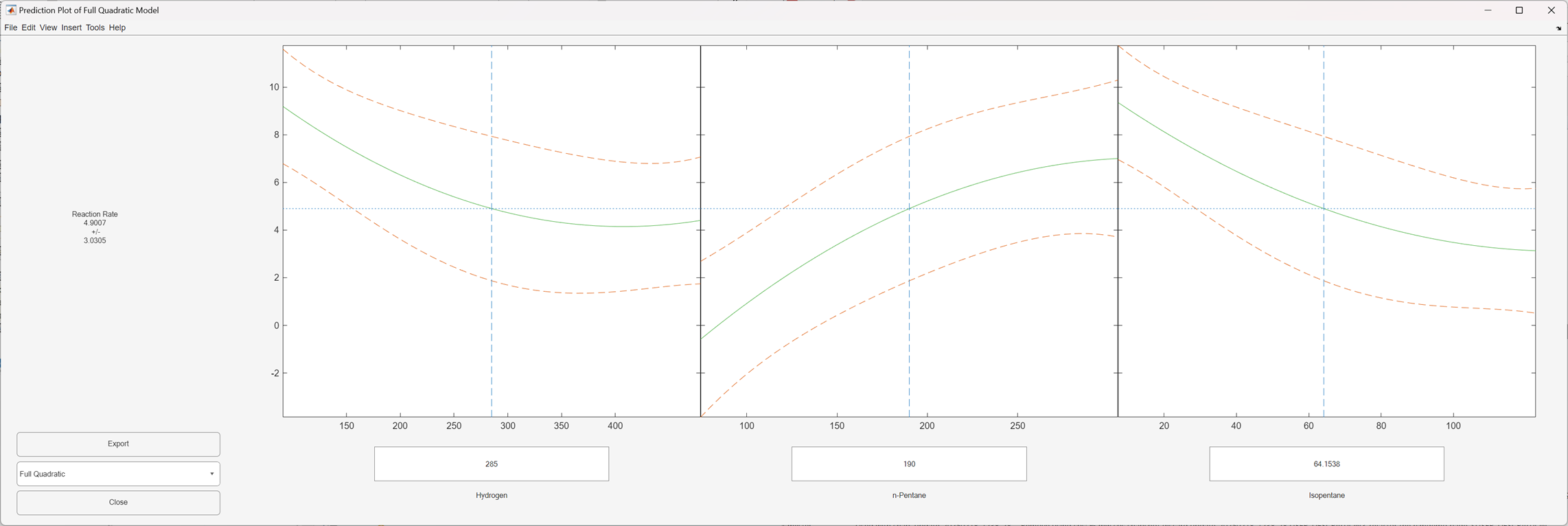Screen dimensions: 1568x526
Task: Open the Edit menu
Action: tap(28, 27)
